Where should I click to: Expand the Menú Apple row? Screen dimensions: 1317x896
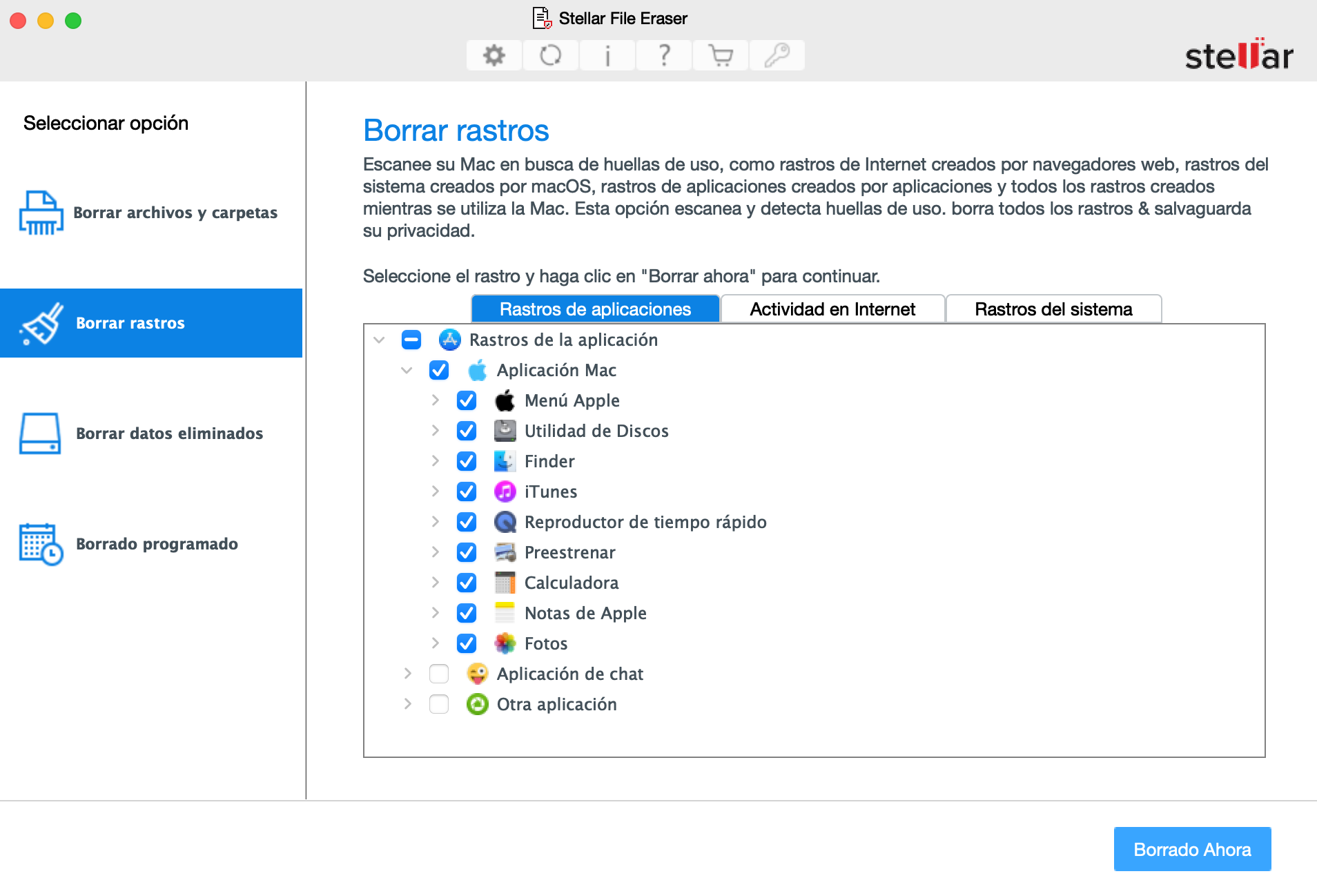click(x=435, y=400)
